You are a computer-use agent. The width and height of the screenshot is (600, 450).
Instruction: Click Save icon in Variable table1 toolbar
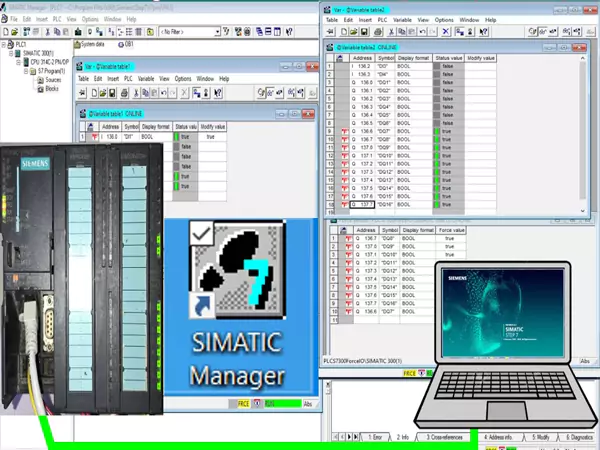pos(112,93)
